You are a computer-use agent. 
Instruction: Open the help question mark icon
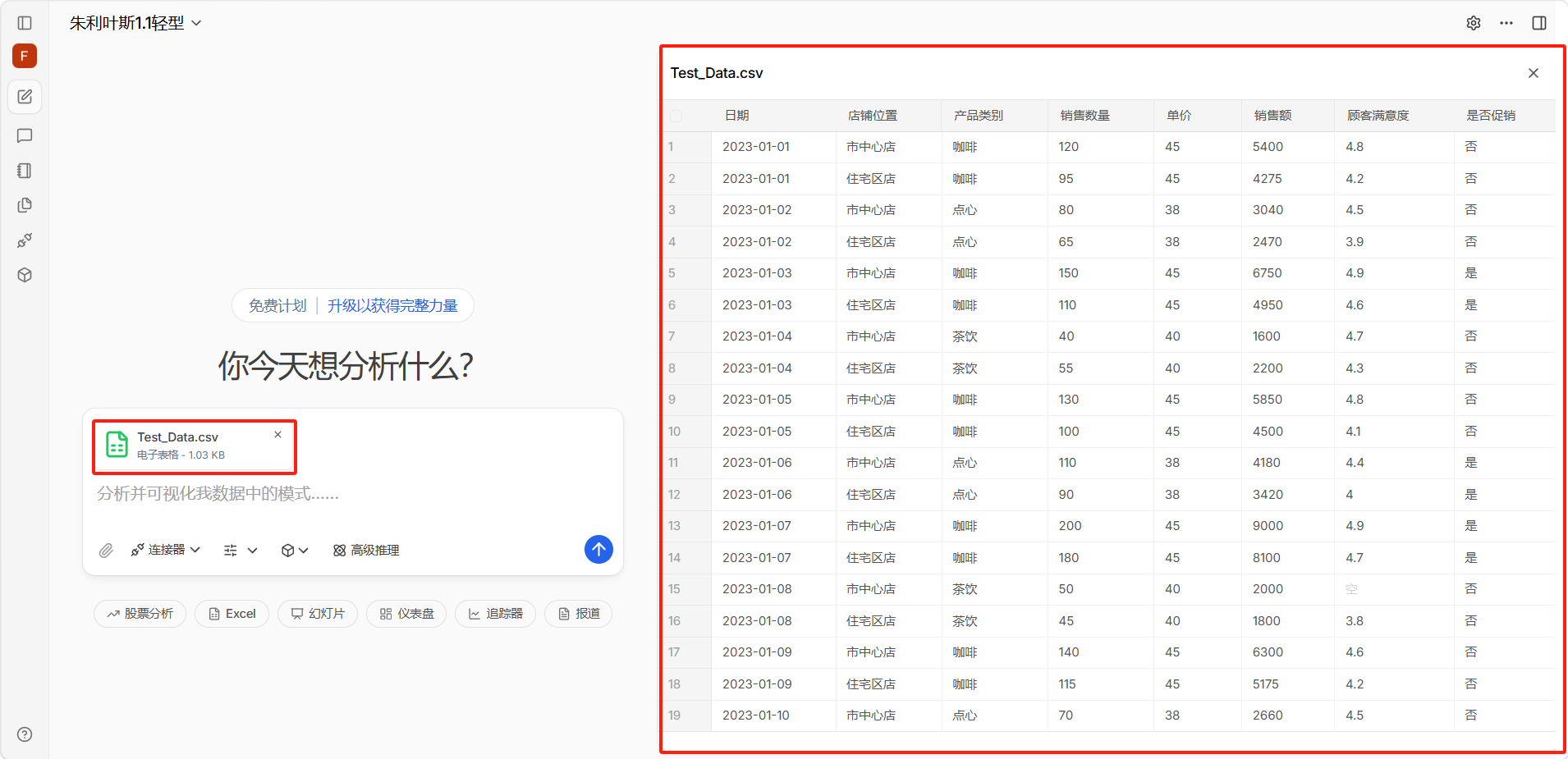pyautogui.click(x=25, y=734)
